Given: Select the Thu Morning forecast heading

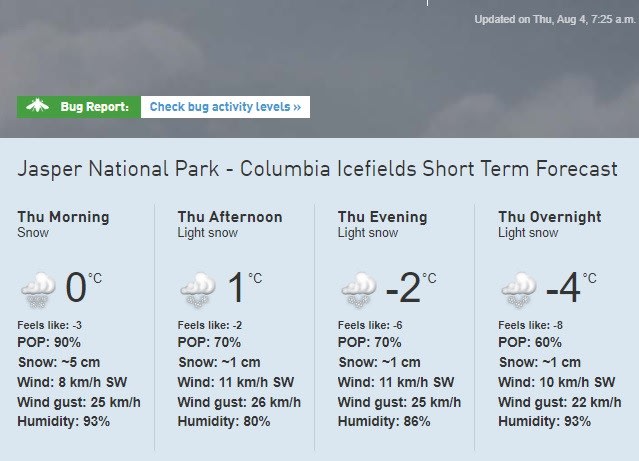Looking at the screenshot, I should 63,217.
